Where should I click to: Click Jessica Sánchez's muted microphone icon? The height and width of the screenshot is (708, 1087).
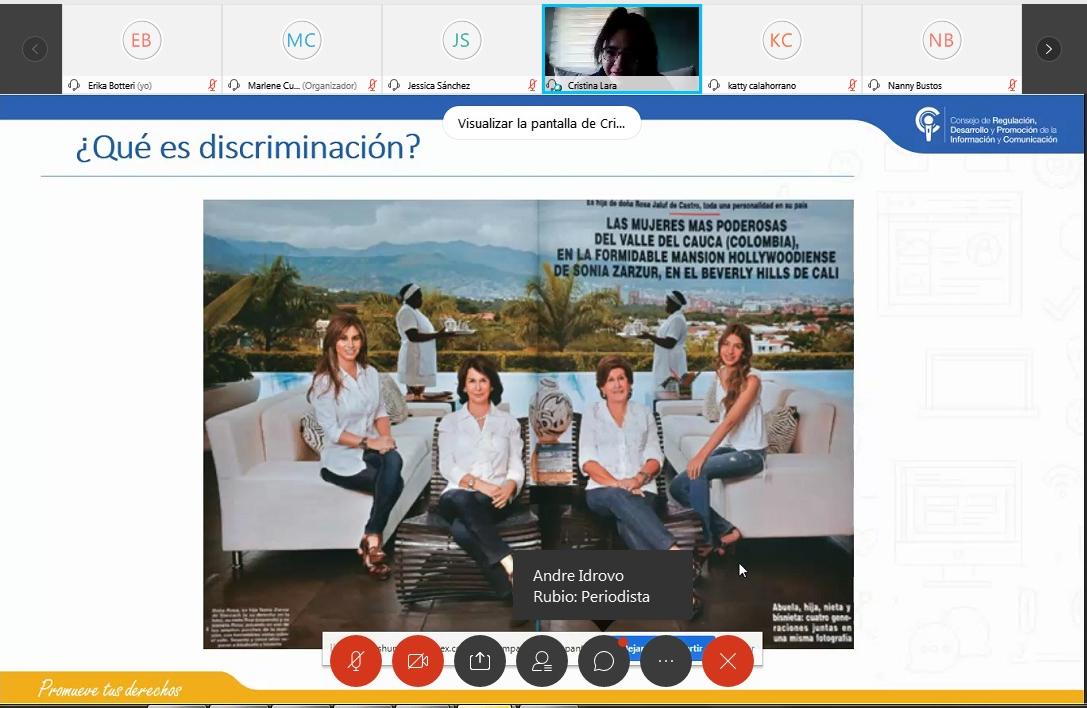coord(532,85)
